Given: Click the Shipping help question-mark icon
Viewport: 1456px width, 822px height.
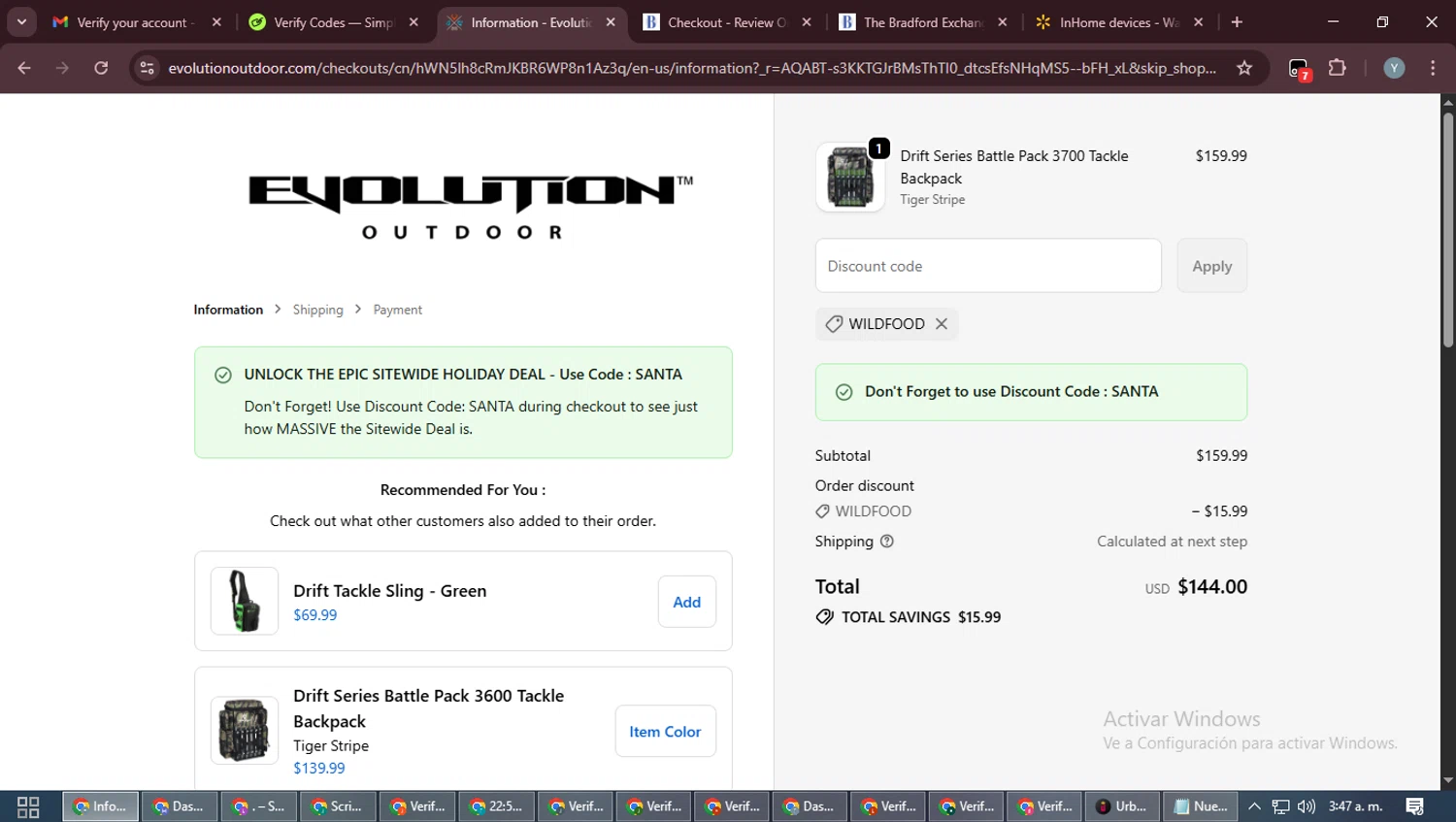Looking at the screenshot, I should coord(886,542).
